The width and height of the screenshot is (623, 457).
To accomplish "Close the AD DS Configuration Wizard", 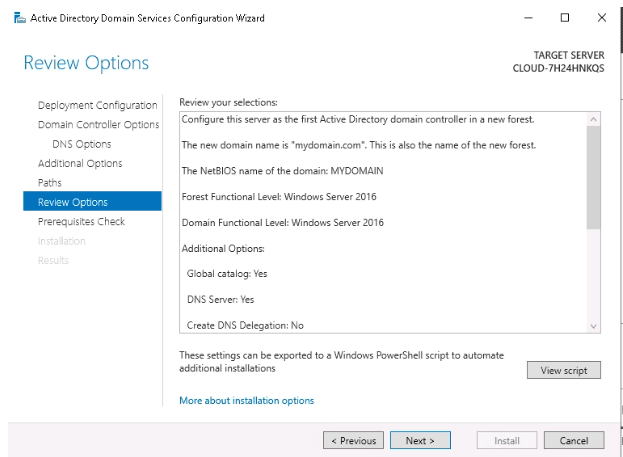I will pyautogui.click(x=602, y=18).
